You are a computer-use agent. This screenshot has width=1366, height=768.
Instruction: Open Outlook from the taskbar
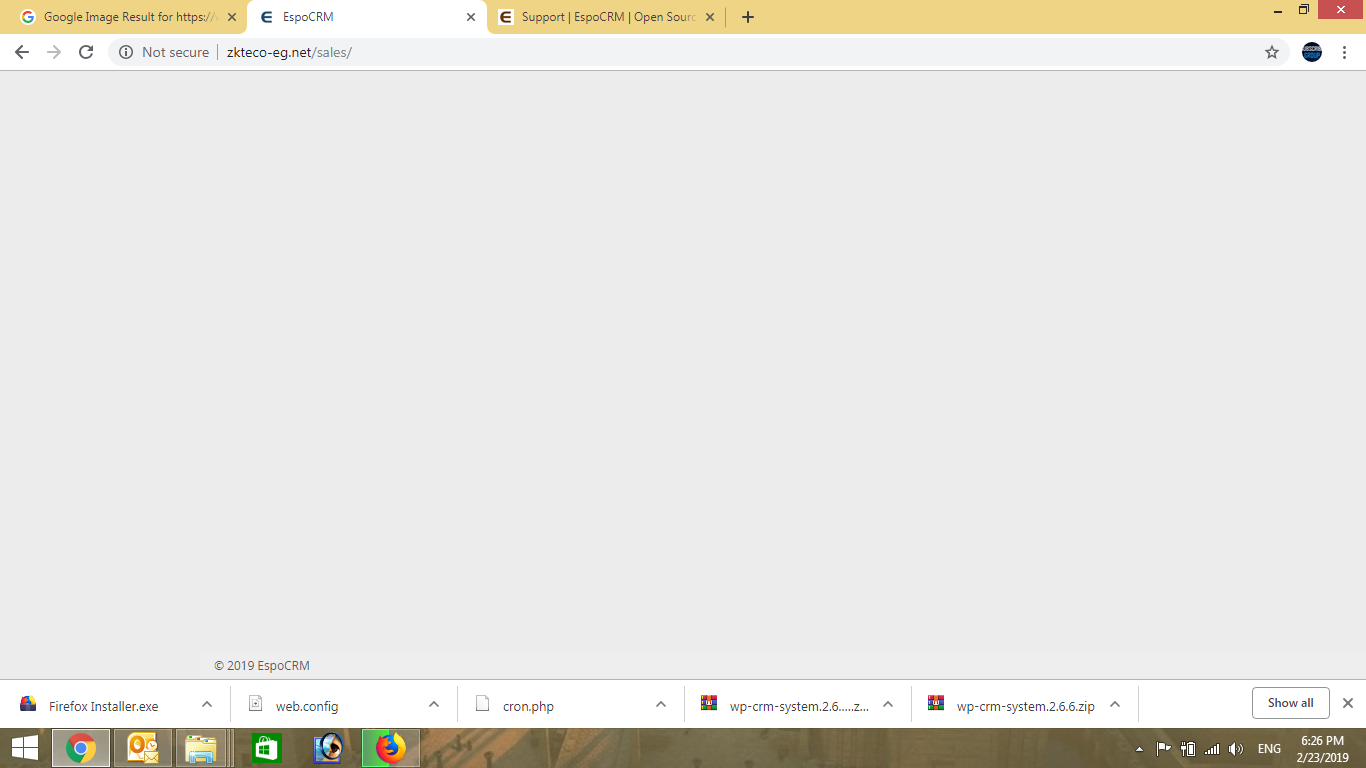143,748
